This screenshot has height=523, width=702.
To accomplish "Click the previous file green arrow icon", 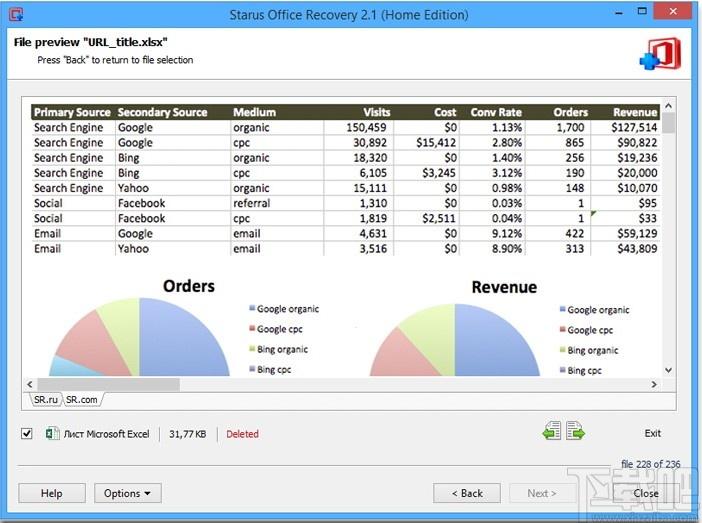I will pos(552,430).
